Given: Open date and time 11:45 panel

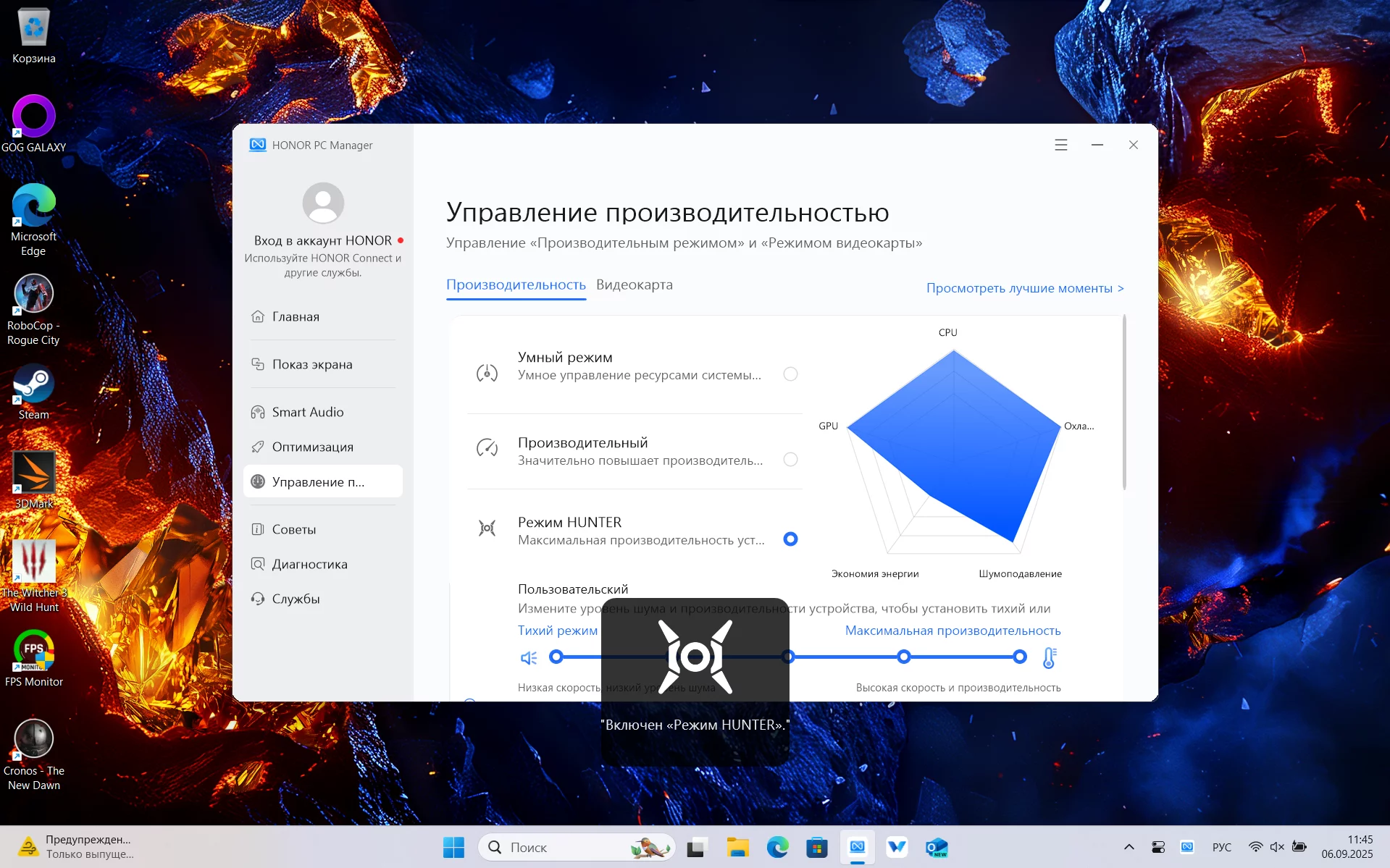Looking at the screenshot, I should [1347, 847].
